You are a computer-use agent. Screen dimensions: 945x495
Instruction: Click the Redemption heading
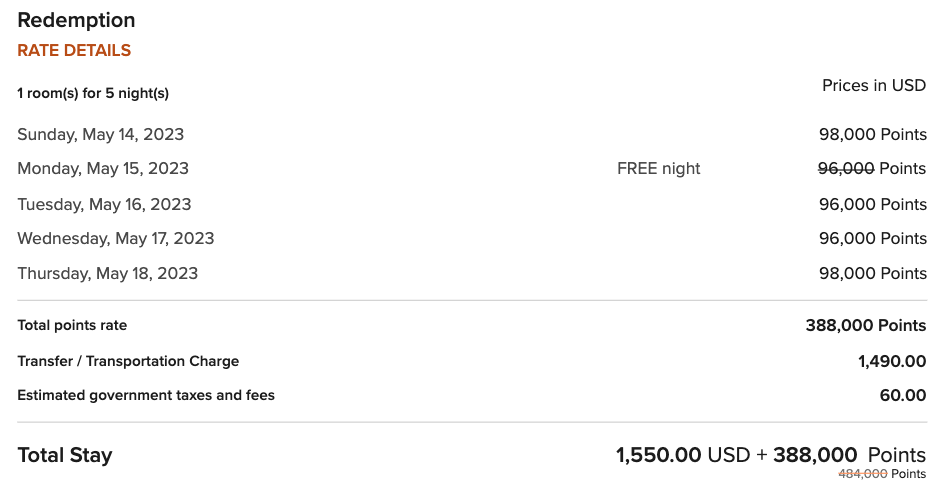coord(76,20)
